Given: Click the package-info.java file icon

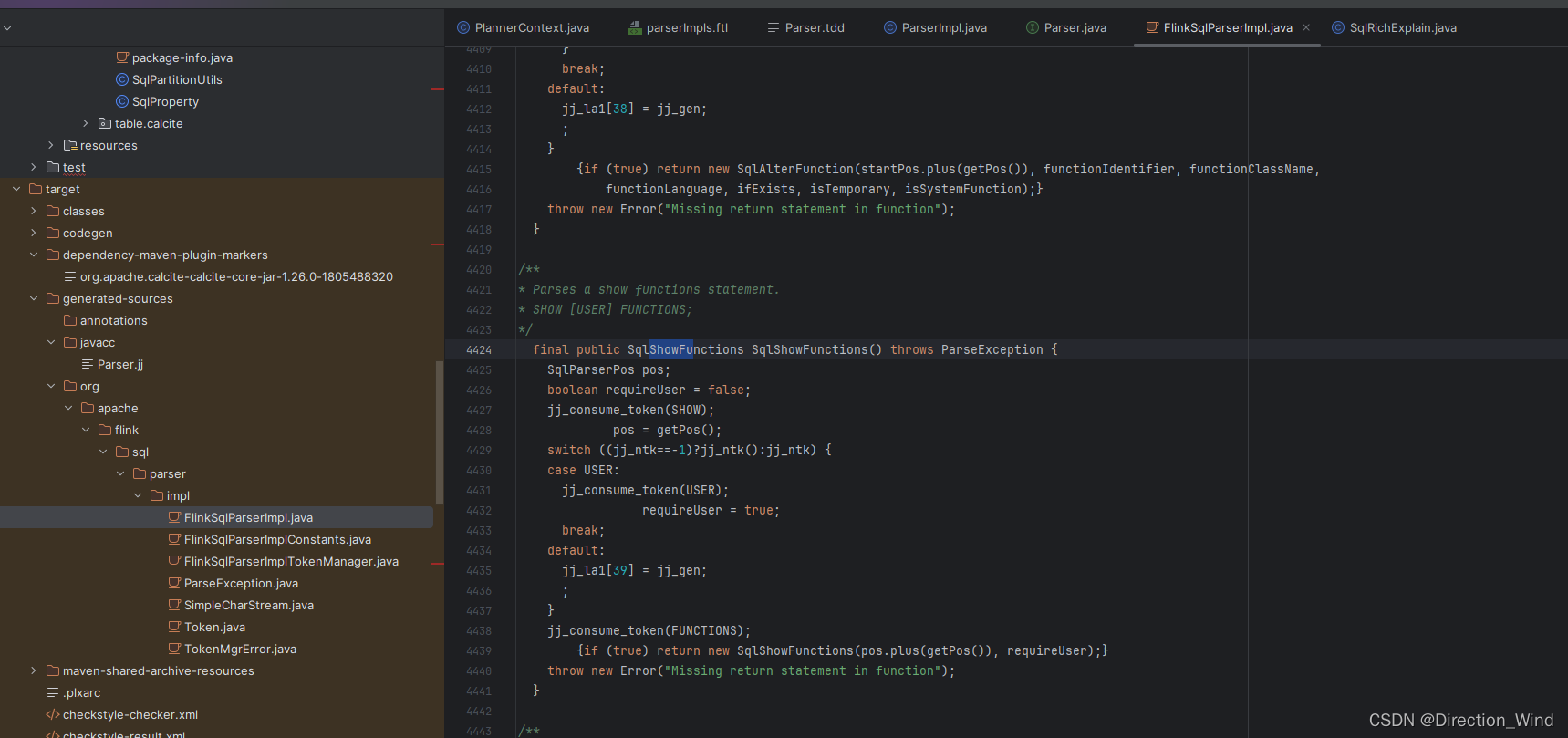Looking at the screenshot, I should (122, 57).
